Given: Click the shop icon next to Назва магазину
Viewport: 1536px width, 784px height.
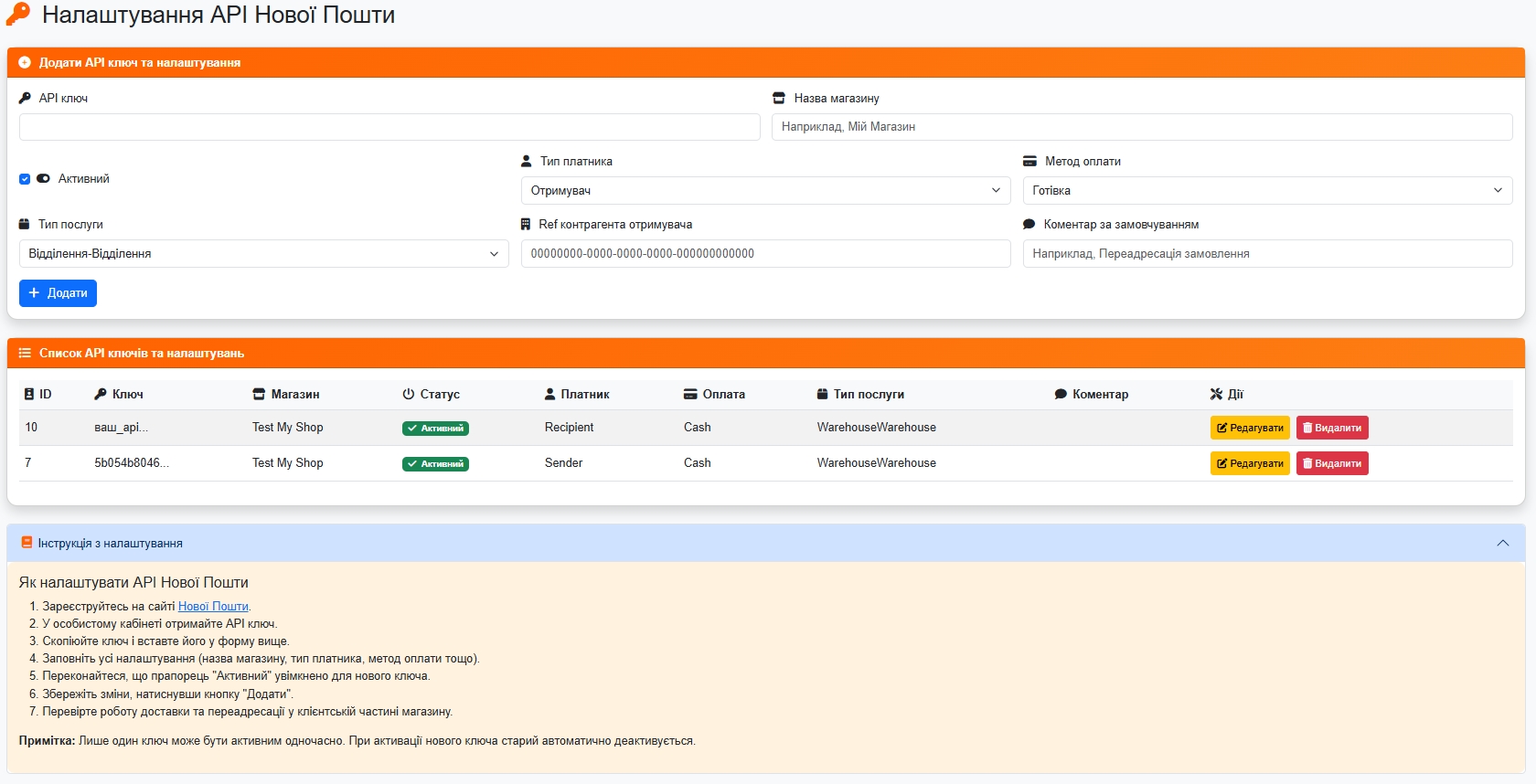Looking at the screenshot, I should [x=779, y=98].
